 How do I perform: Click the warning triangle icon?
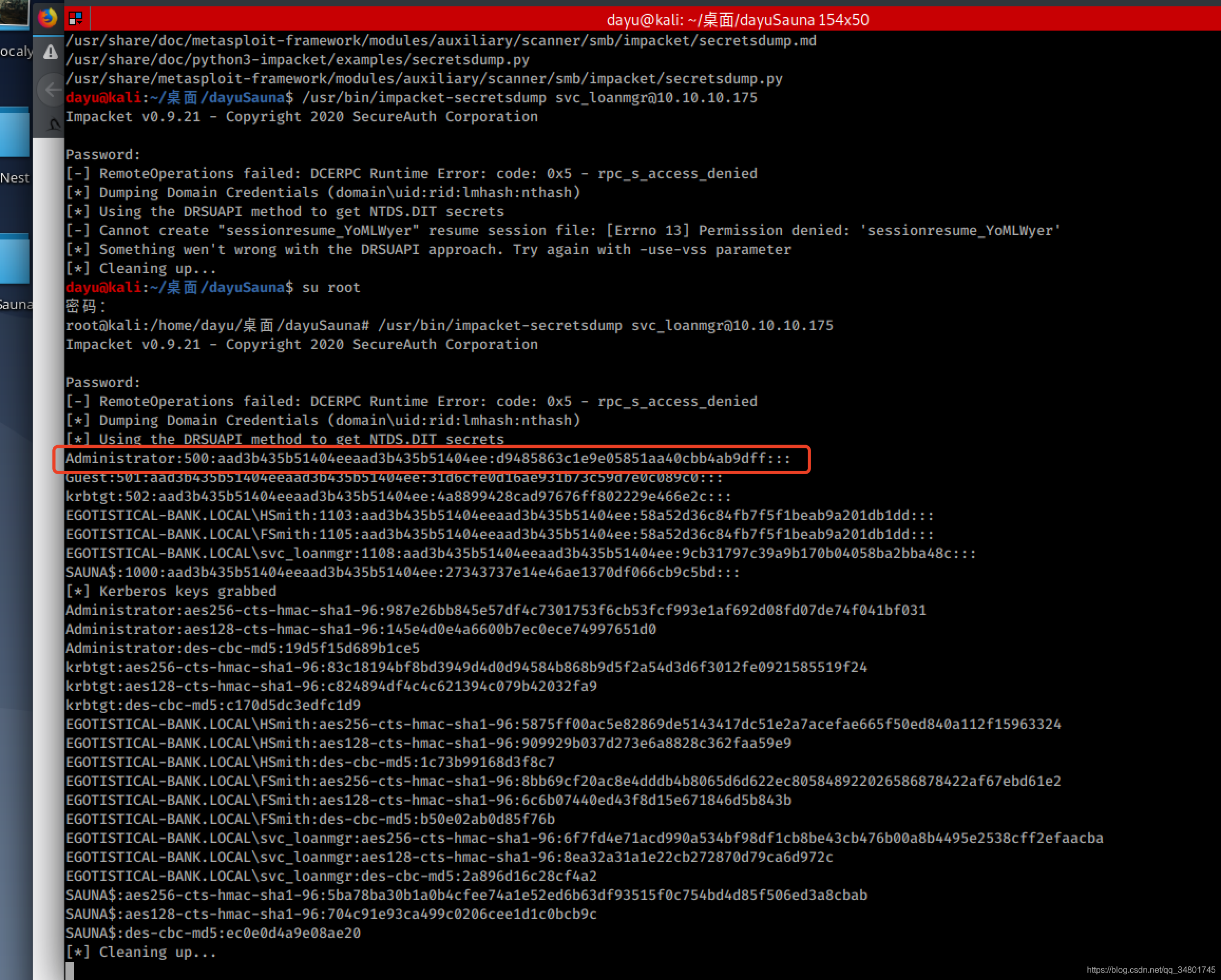[51, 52]
